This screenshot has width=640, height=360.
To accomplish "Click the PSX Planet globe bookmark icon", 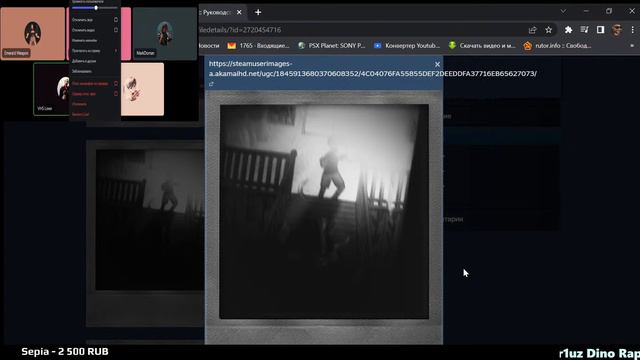I will 302,46.
